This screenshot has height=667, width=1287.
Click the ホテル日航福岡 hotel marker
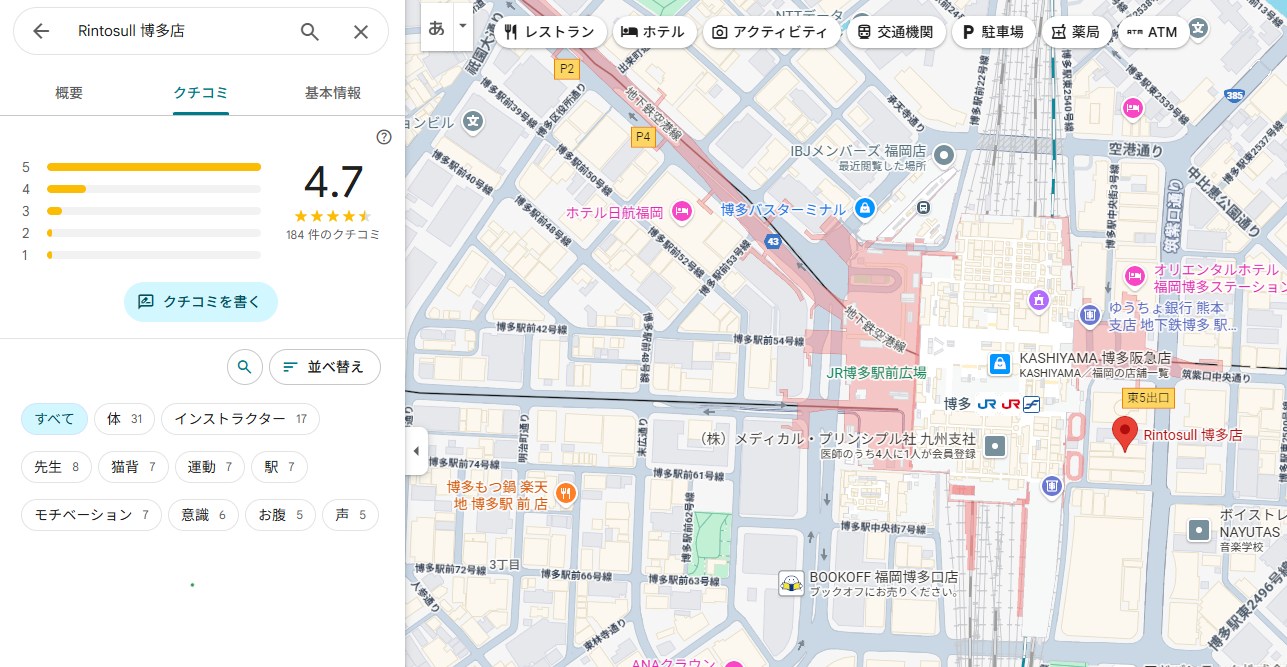pos(682,211)
